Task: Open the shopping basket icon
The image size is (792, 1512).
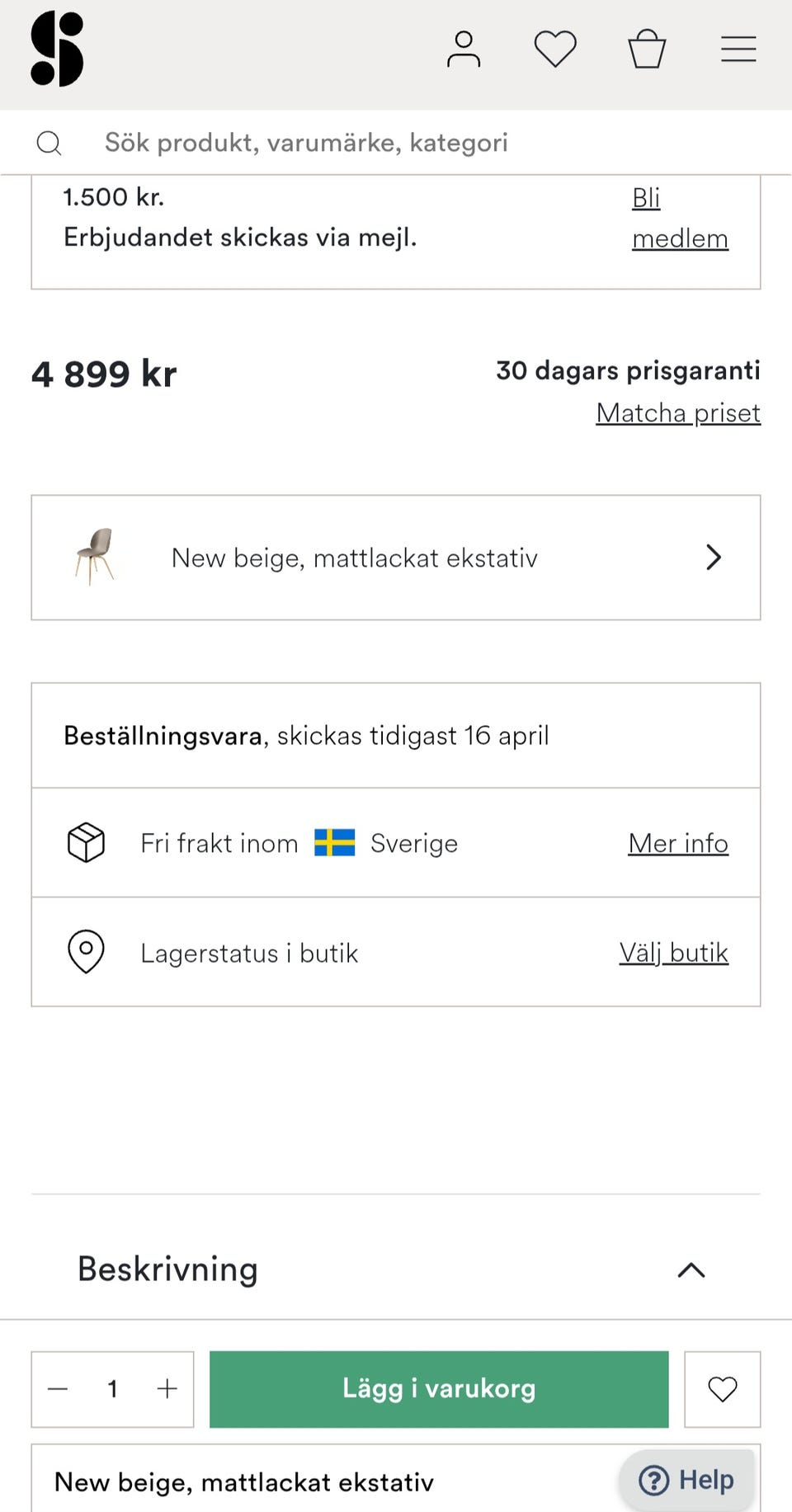Action: tap(647, 49)
